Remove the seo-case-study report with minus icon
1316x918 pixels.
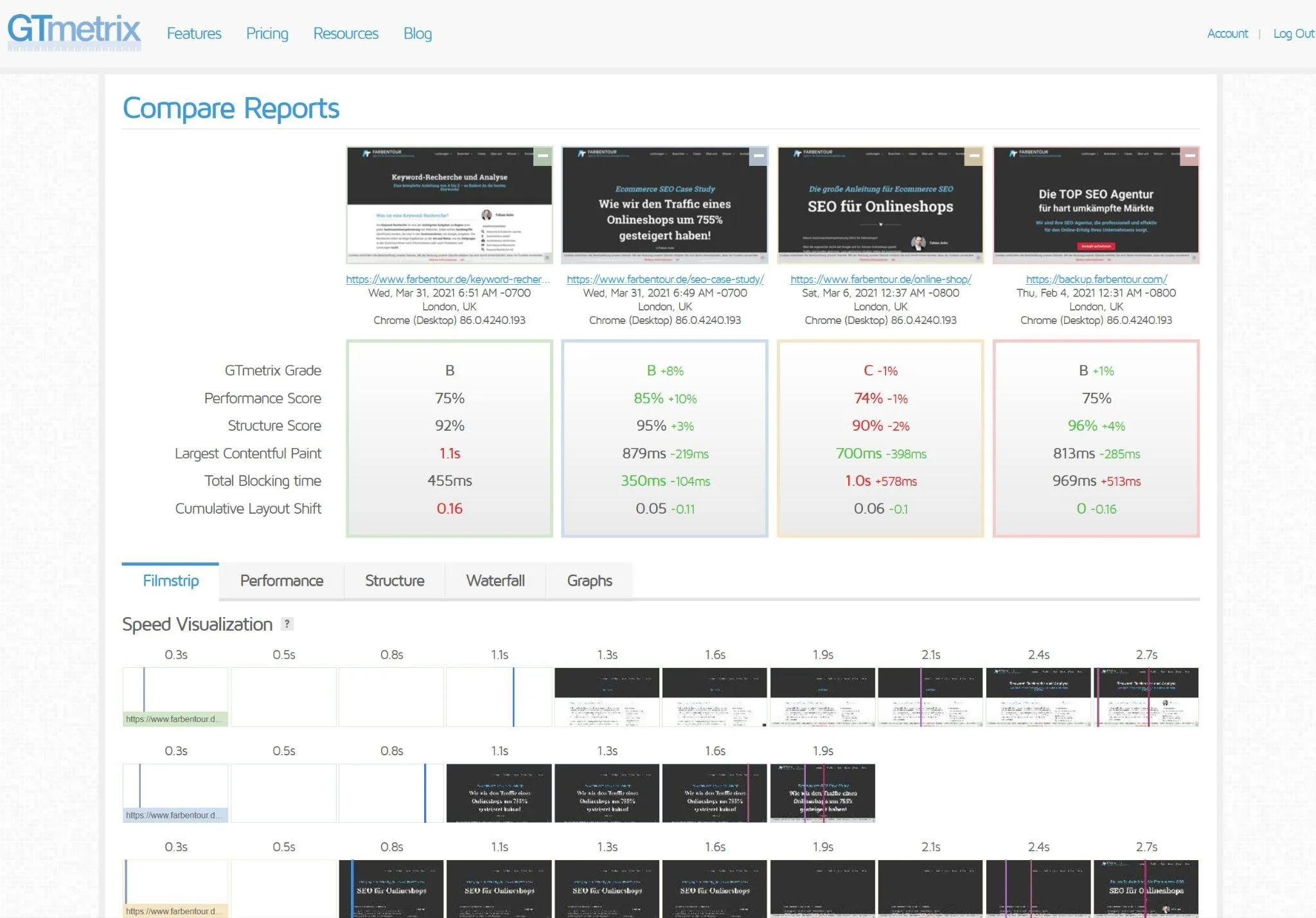(x=759, y=156)
